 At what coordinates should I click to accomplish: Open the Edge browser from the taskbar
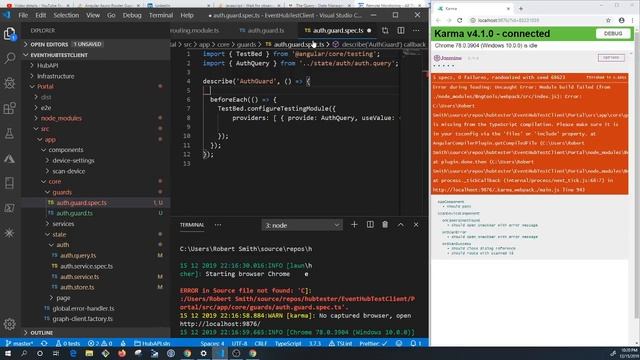pyautogui.click(x=73, y=353)
